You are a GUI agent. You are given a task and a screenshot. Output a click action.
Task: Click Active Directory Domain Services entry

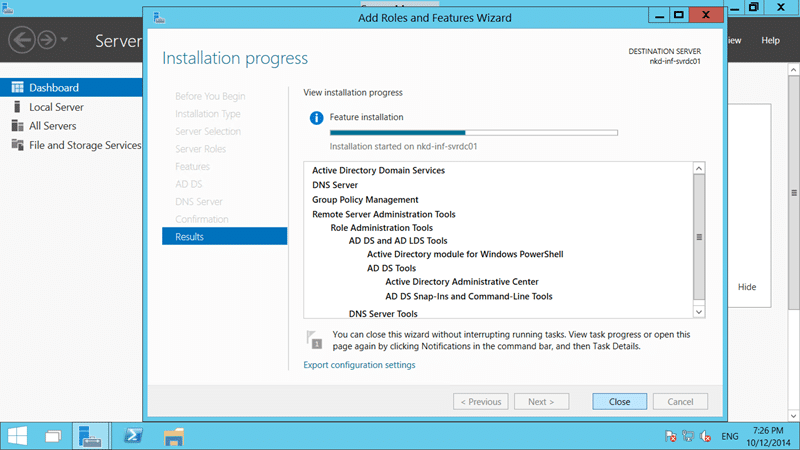click(x=378, y=170)
